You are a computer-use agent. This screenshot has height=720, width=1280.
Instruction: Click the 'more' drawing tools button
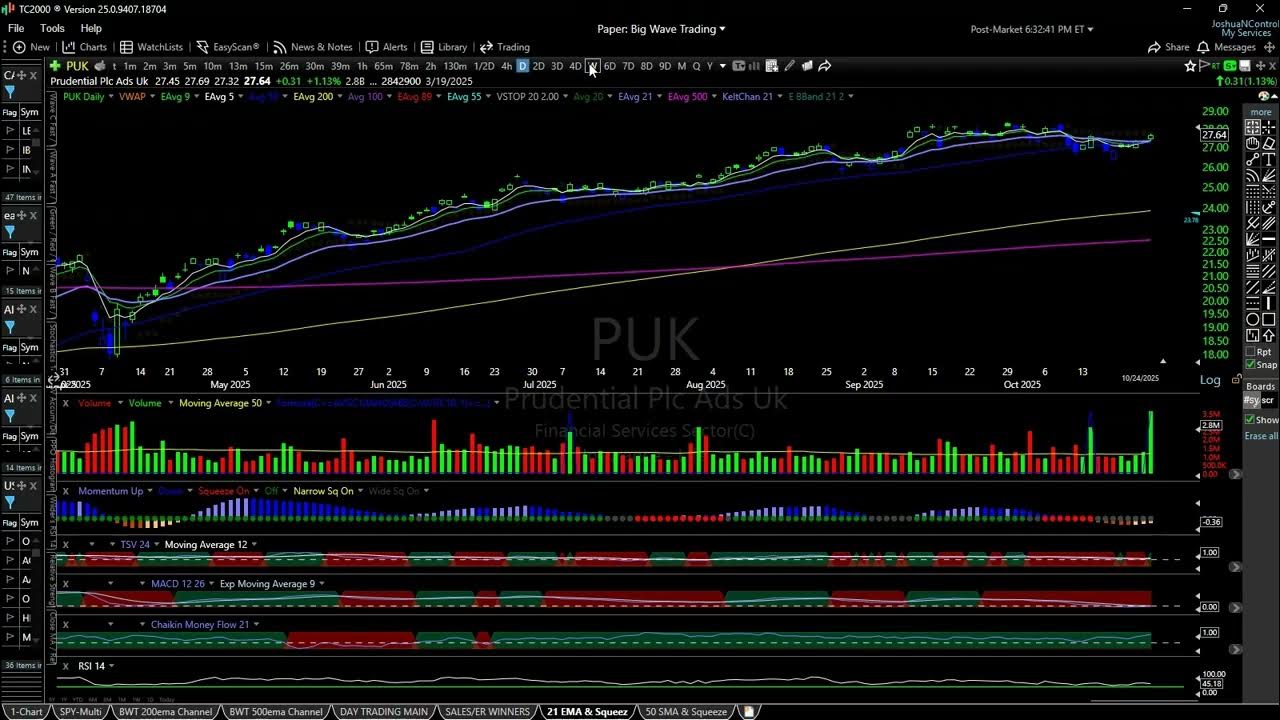tap(1261, 112)
